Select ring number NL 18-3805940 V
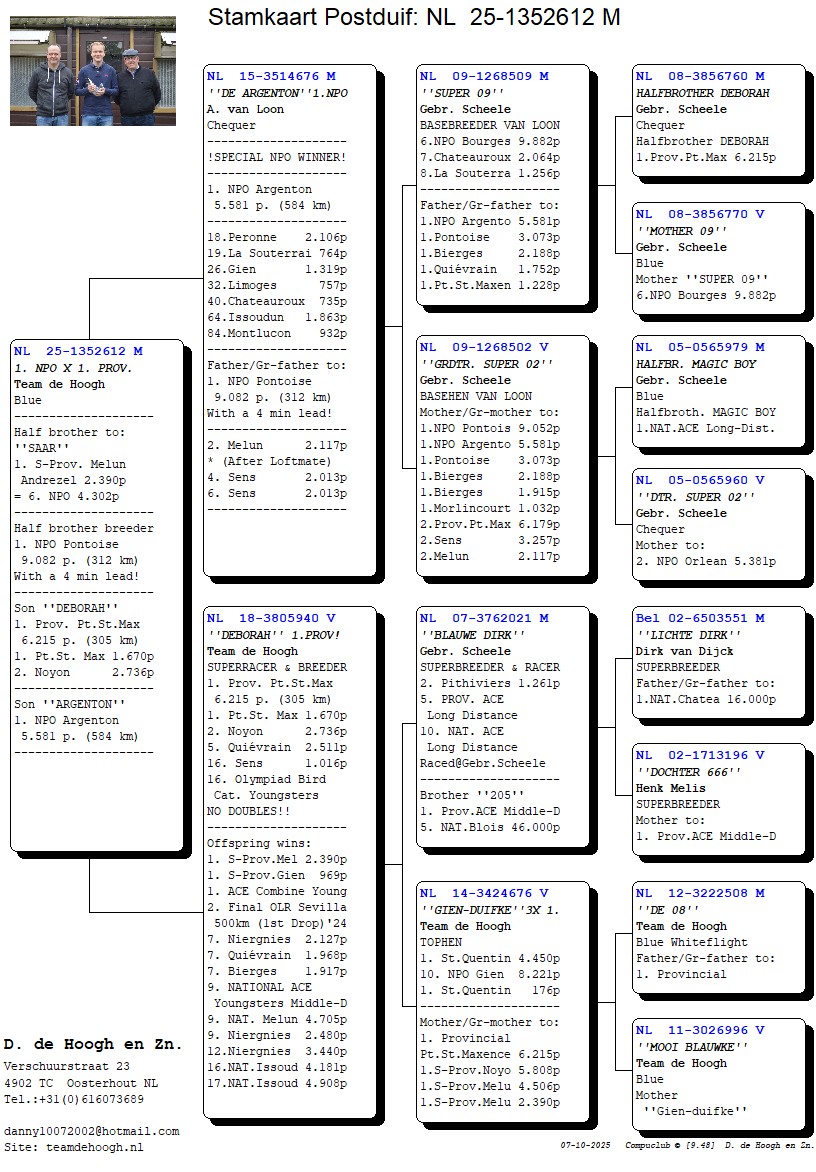Image resolution: width=816 pixels, height=1172 pixels. (271, 619)
